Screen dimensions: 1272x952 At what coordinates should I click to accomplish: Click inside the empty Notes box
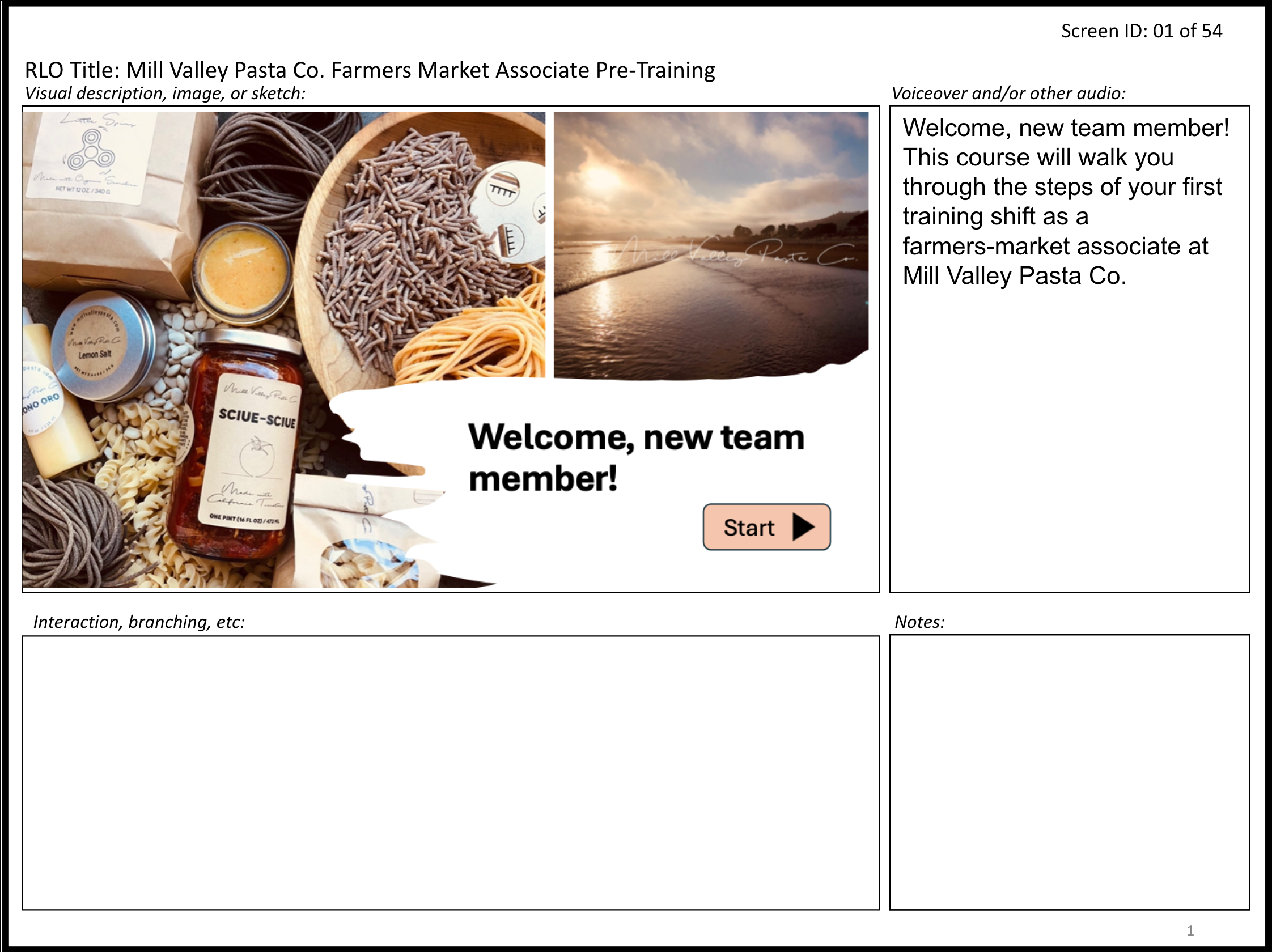tap(1069, 772)
